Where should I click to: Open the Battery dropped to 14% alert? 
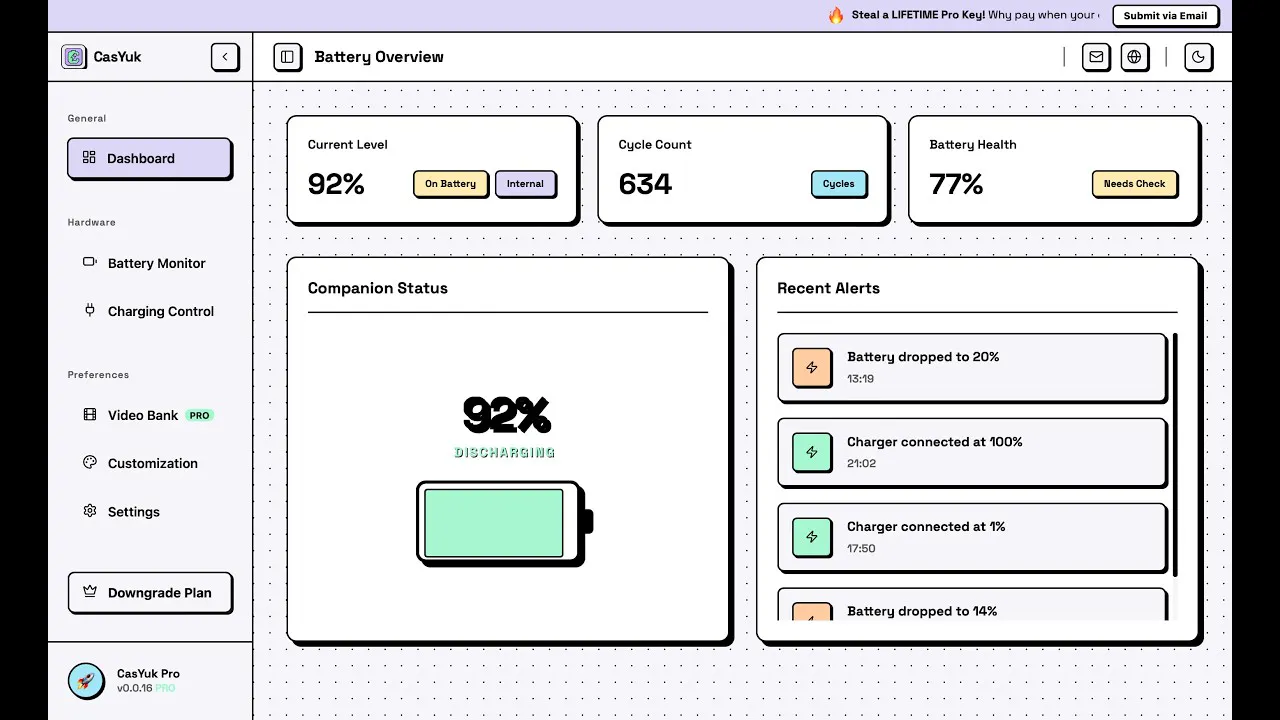coord(972,604)
